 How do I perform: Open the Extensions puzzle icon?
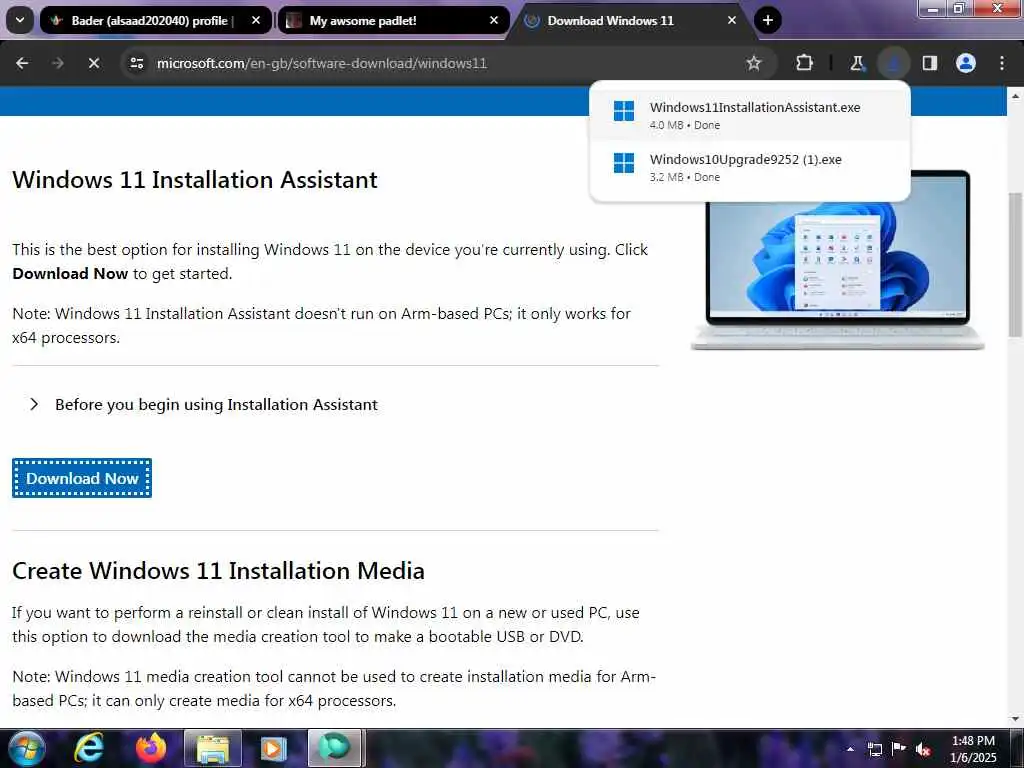(x=805, y=63)
